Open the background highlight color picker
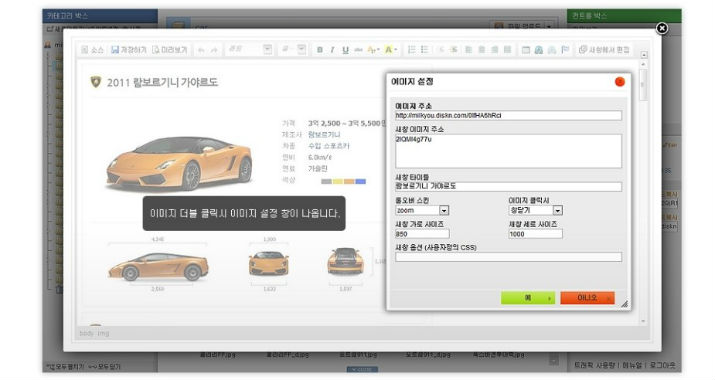This screenshot has height=380, width=715. click(391, 50)
